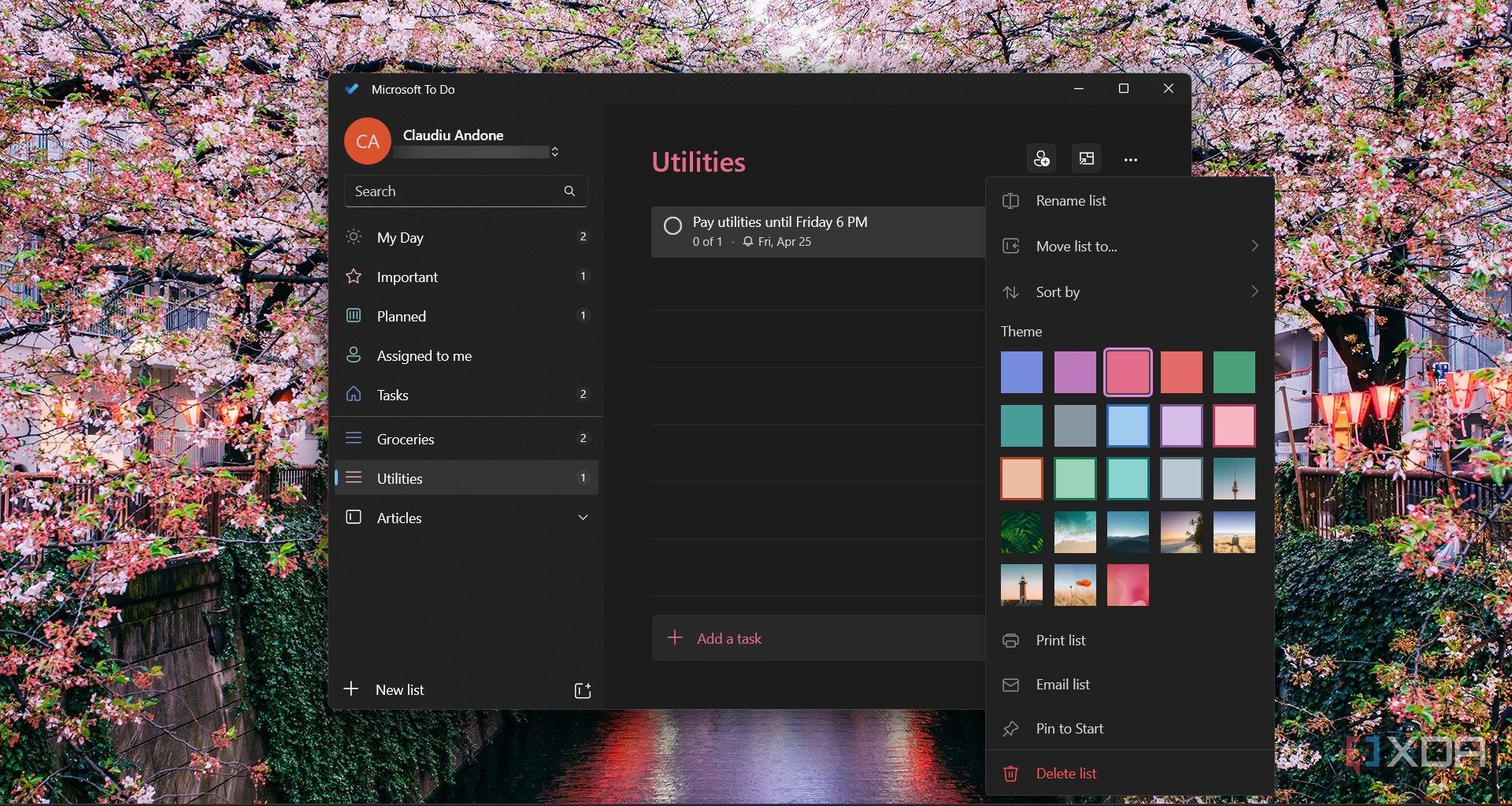
Task: Click the Articles group icon
Action: point(354,517)
